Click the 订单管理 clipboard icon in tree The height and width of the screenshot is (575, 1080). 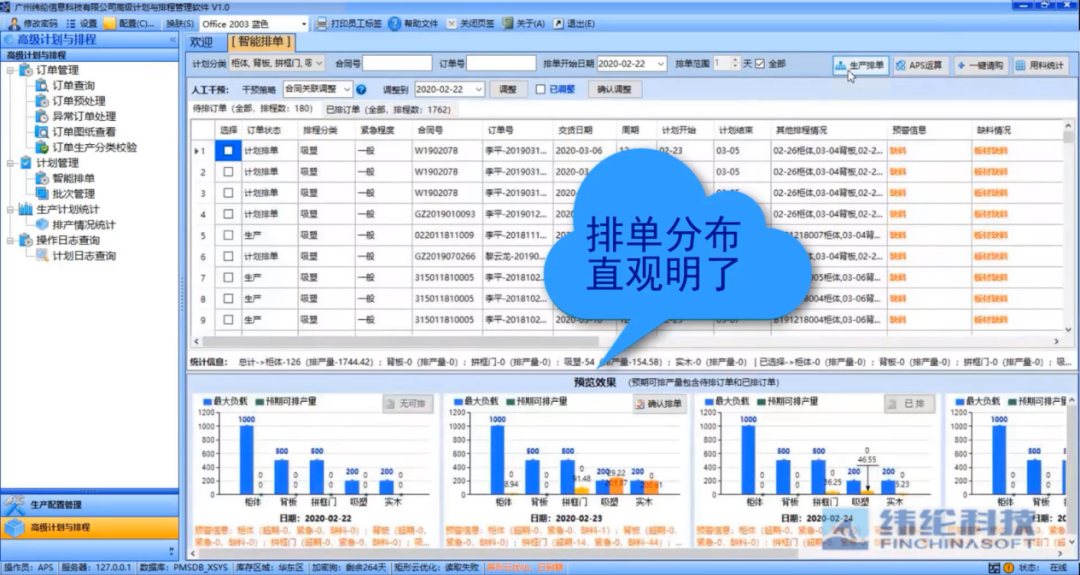tap(25, 70)
